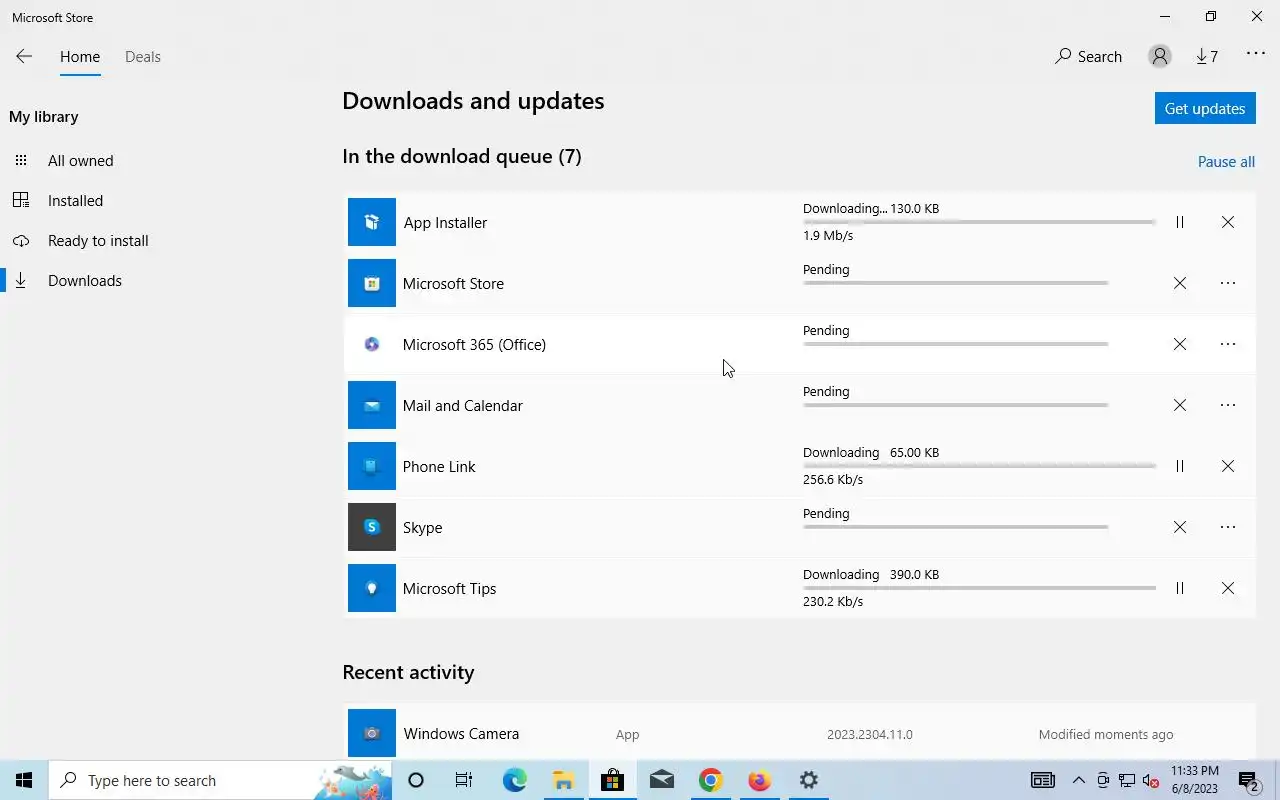1280x800 pixels.
Task: Click the taskbar search box
Action: 220,780
